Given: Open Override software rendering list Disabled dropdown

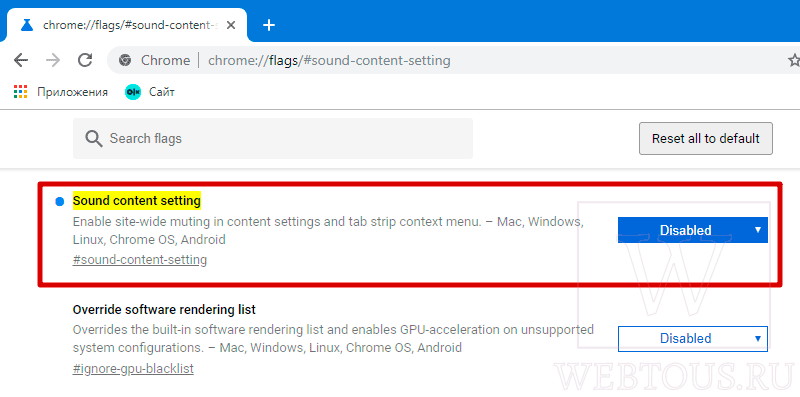Looking at the screenshot, I should (x=692, y=338).
